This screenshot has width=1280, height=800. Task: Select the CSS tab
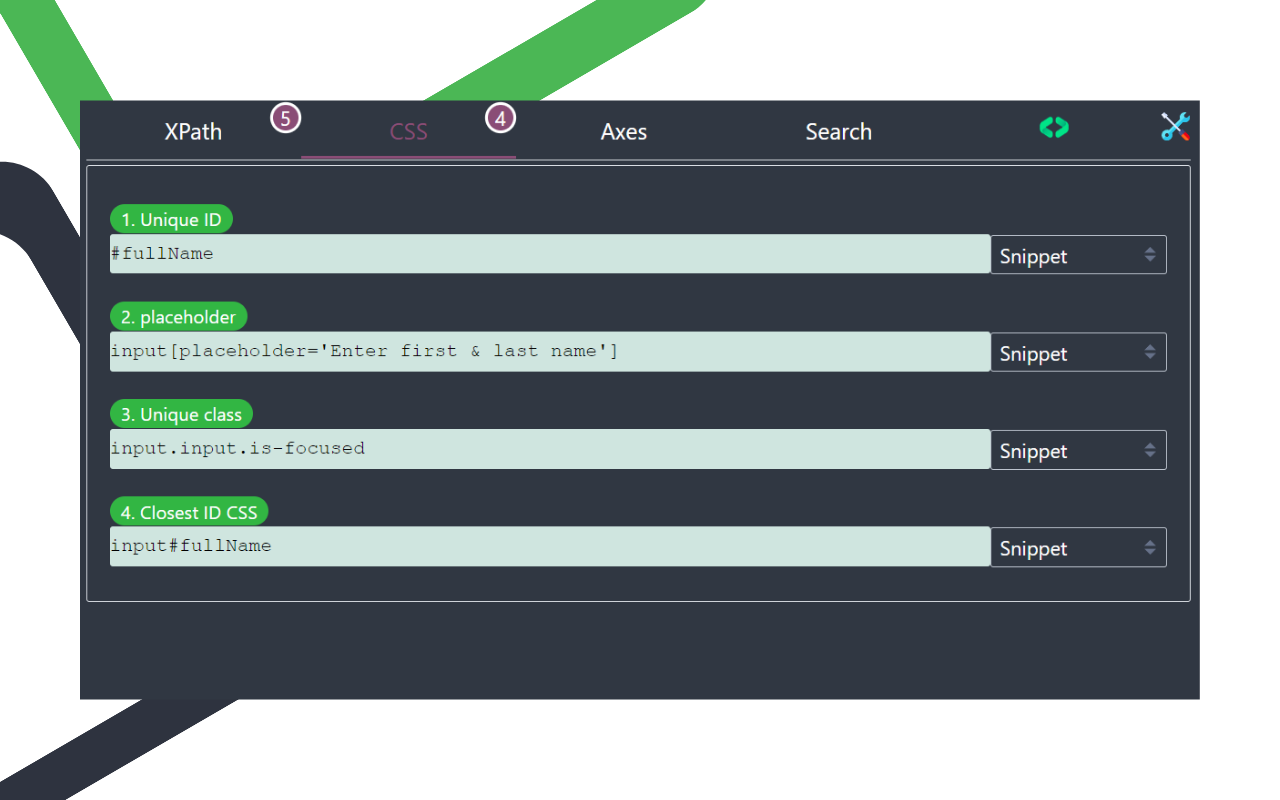[x=409, y=131]
